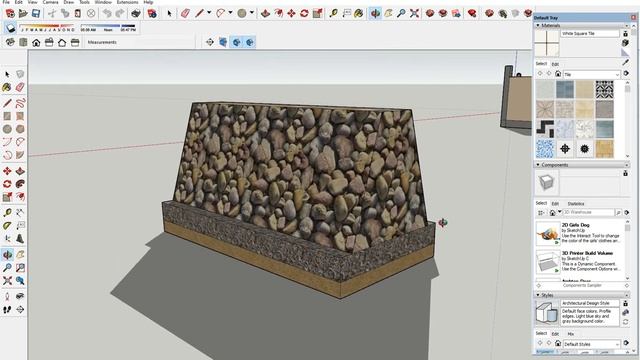Select the Freehand tool in left toolbar
640x360 pixels.
point(20,102)
